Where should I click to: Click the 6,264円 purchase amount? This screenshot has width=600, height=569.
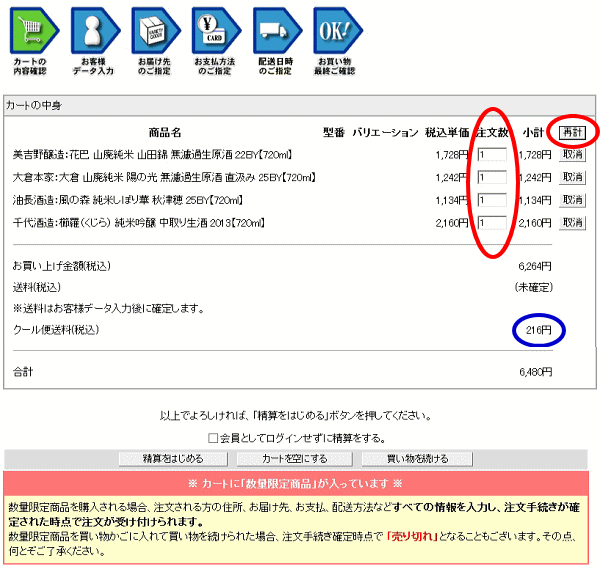point(535,266)
